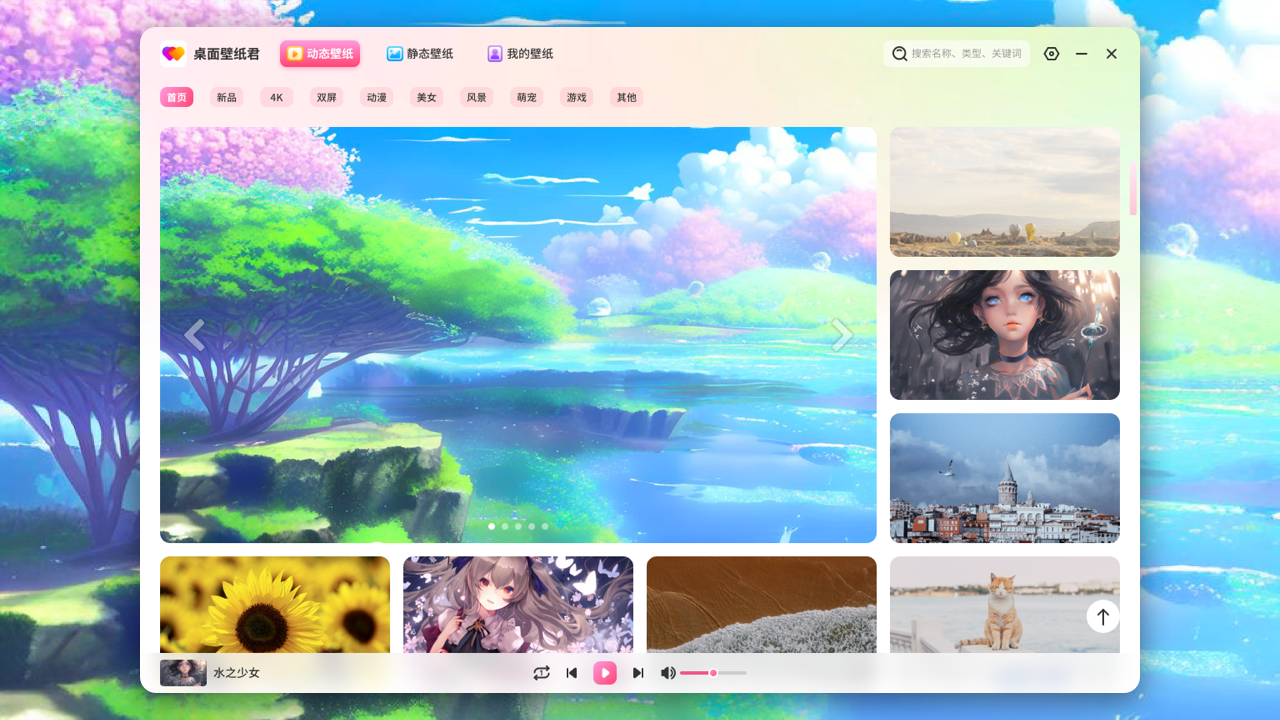Switch to the 静态壁纸 tab

click(419, 53)
